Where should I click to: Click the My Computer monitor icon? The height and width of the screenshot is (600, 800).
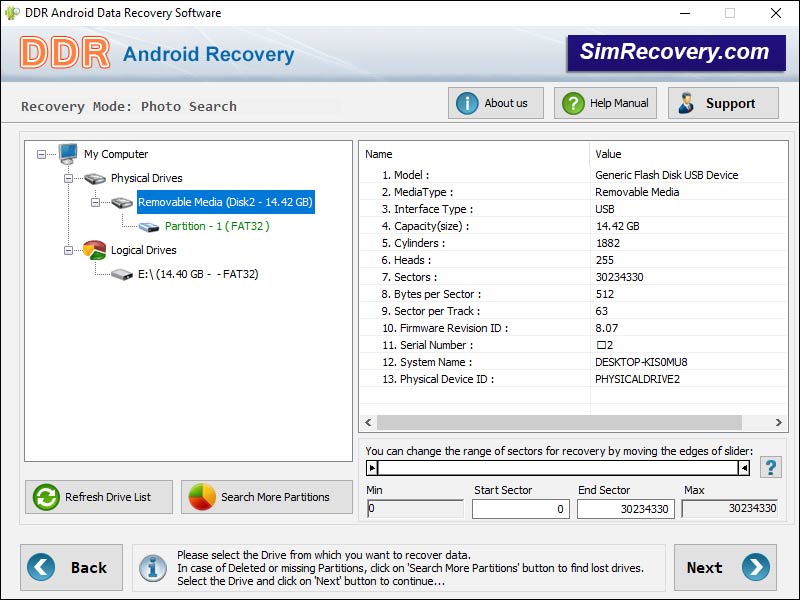(x=68, y=154)
